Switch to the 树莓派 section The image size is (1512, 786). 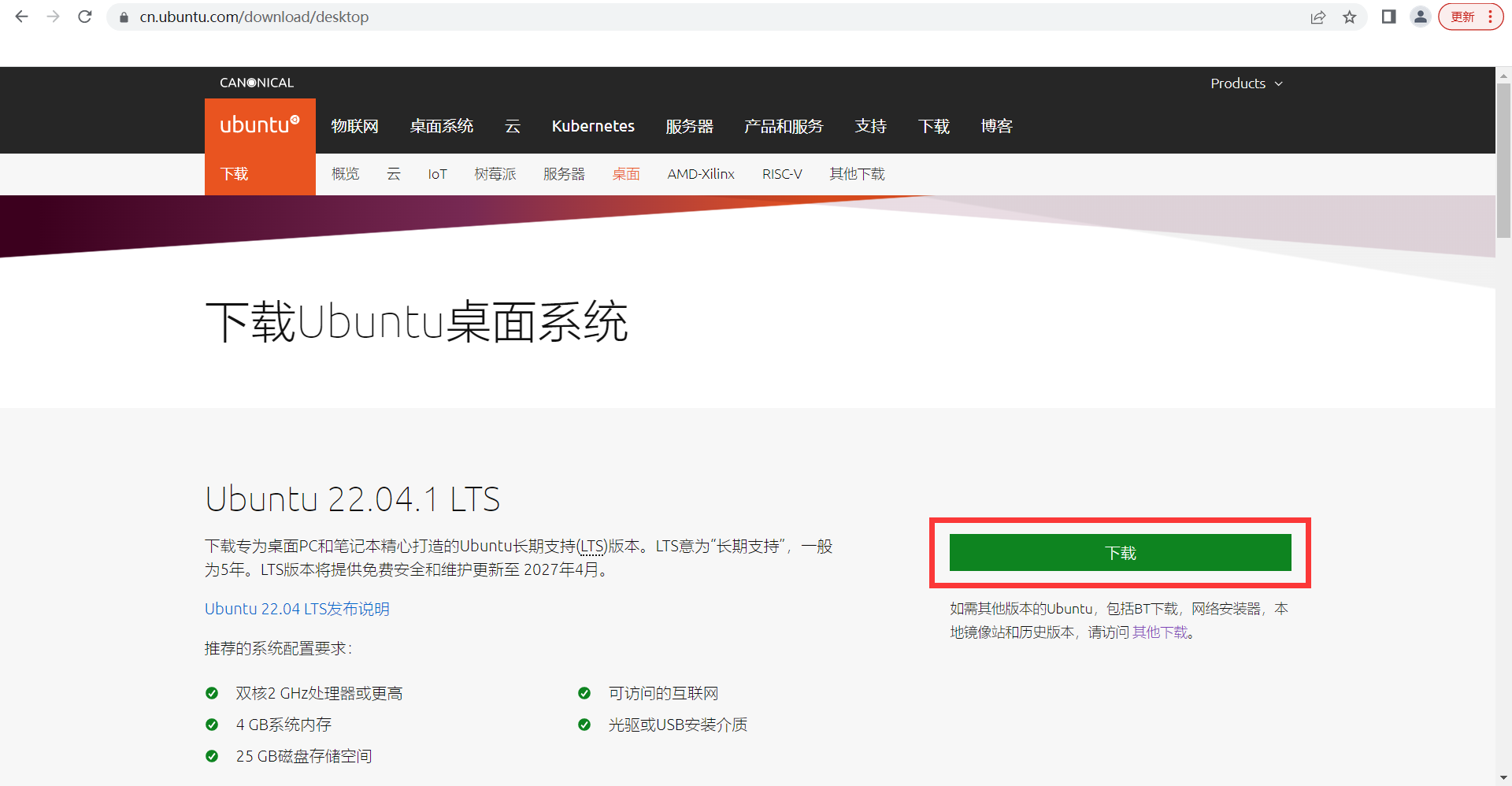coord(495,174)
